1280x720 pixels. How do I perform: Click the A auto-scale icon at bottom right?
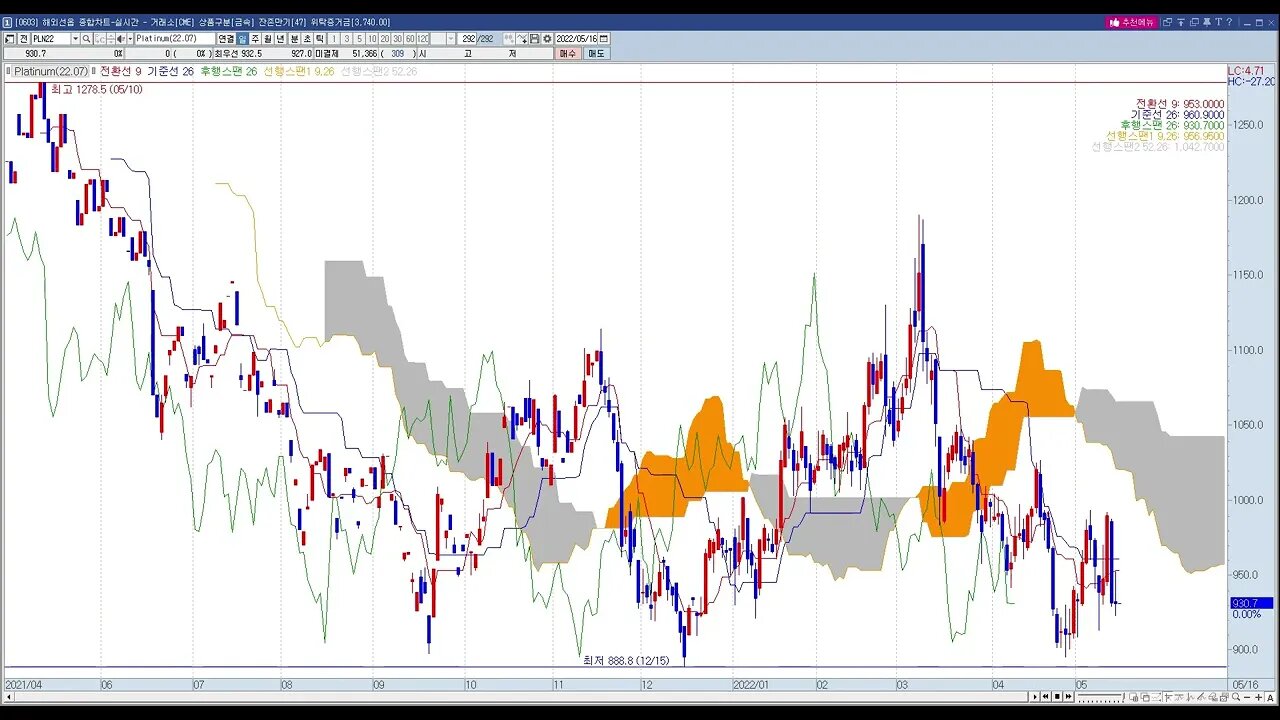[x=1270, y=697]
